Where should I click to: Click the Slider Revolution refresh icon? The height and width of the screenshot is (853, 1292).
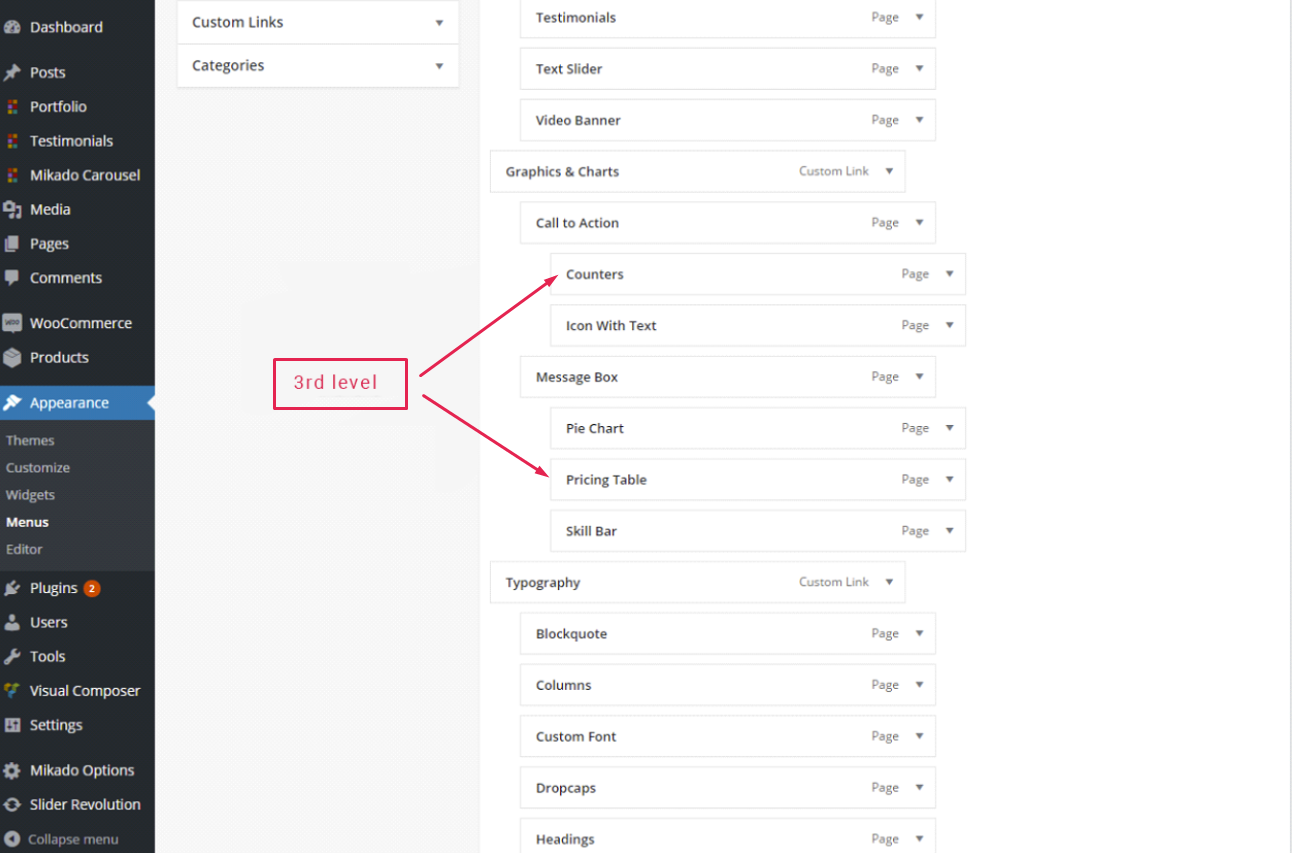pyautogui.click(x=13, y=804)
